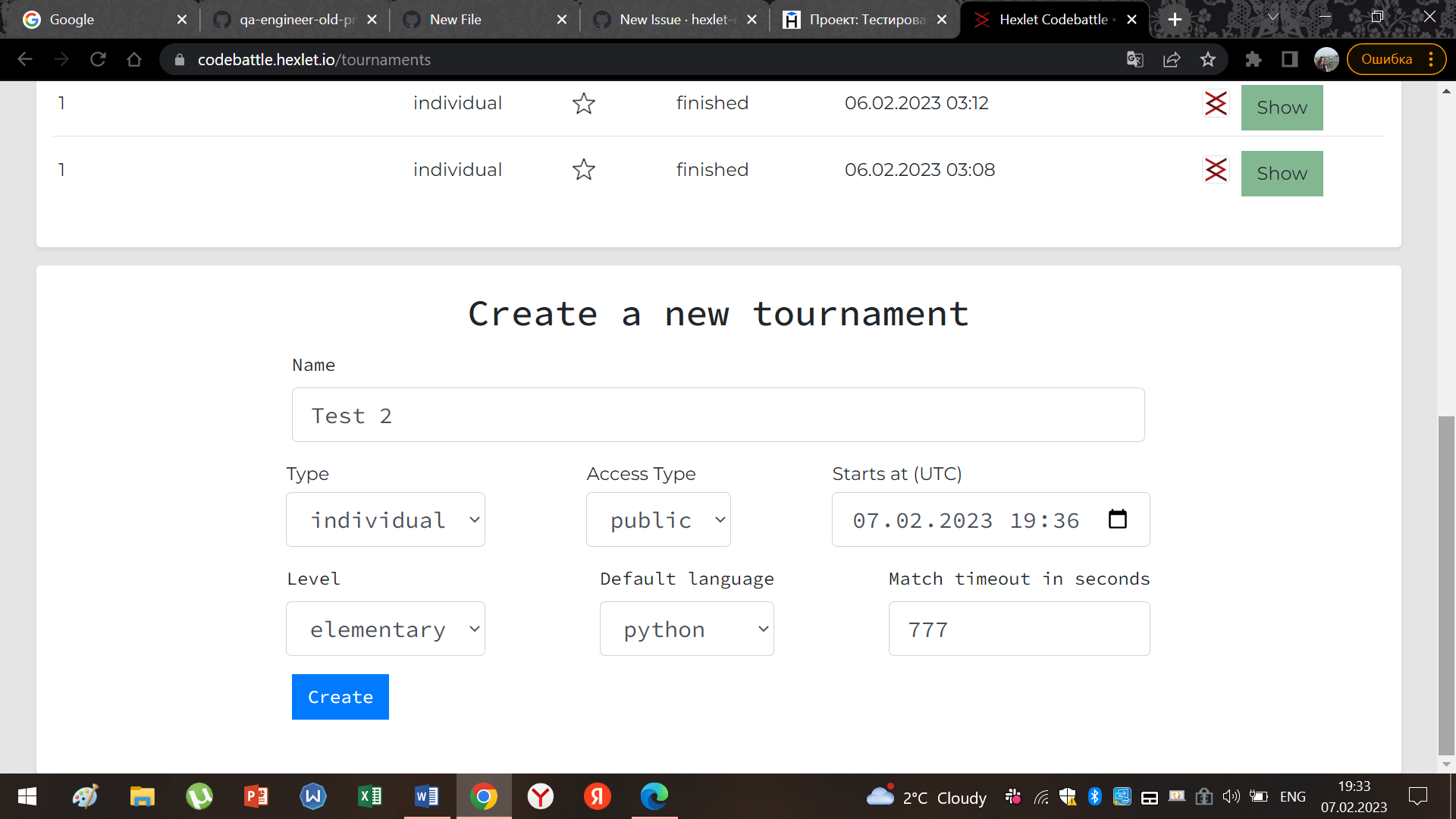Click the Match timeout in seconds field
The height and width of the screenshot is (819, 1456).
click(x=1018, y=629)
